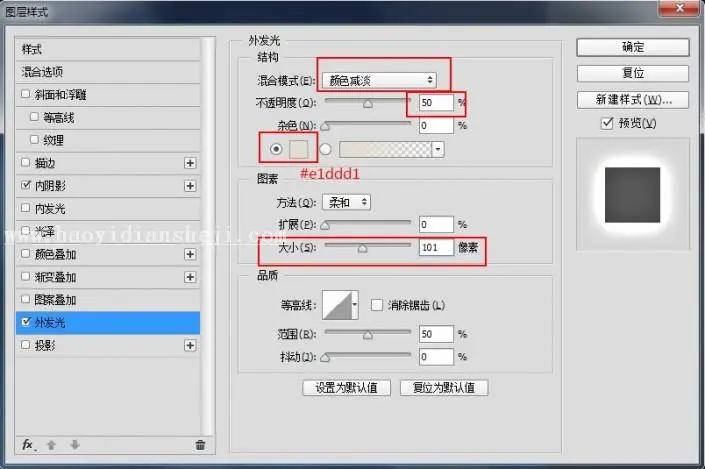Move effect down with arrow icon
The height and width of the screenshot is (469, 705).
point(75,445)
